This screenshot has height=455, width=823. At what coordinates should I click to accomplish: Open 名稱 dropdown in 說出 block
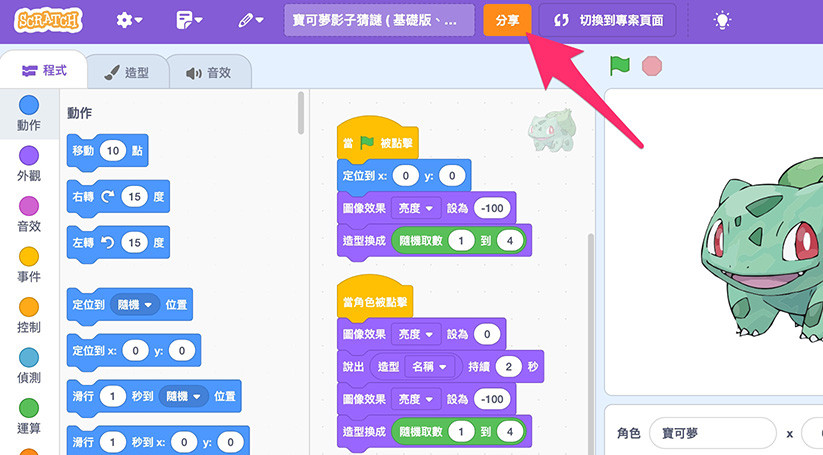(429, 367)
